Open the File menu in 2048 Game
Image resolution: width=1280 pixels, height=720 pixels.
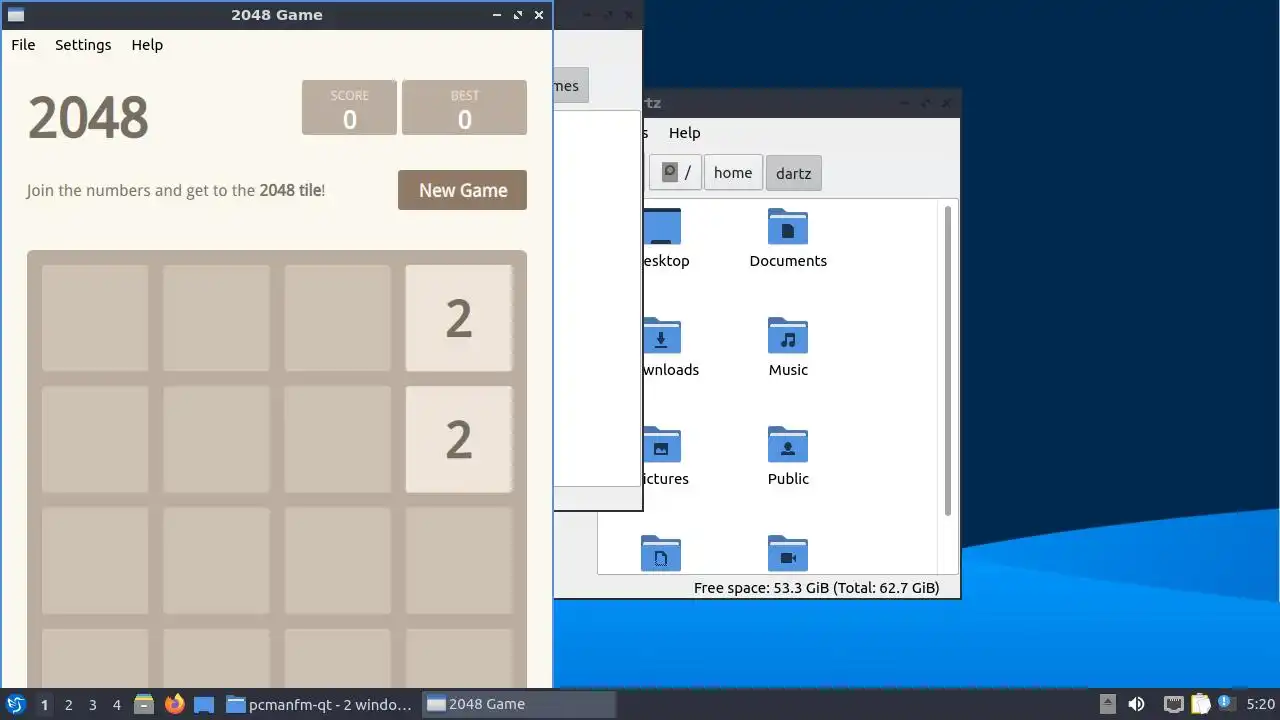point(23,45)
